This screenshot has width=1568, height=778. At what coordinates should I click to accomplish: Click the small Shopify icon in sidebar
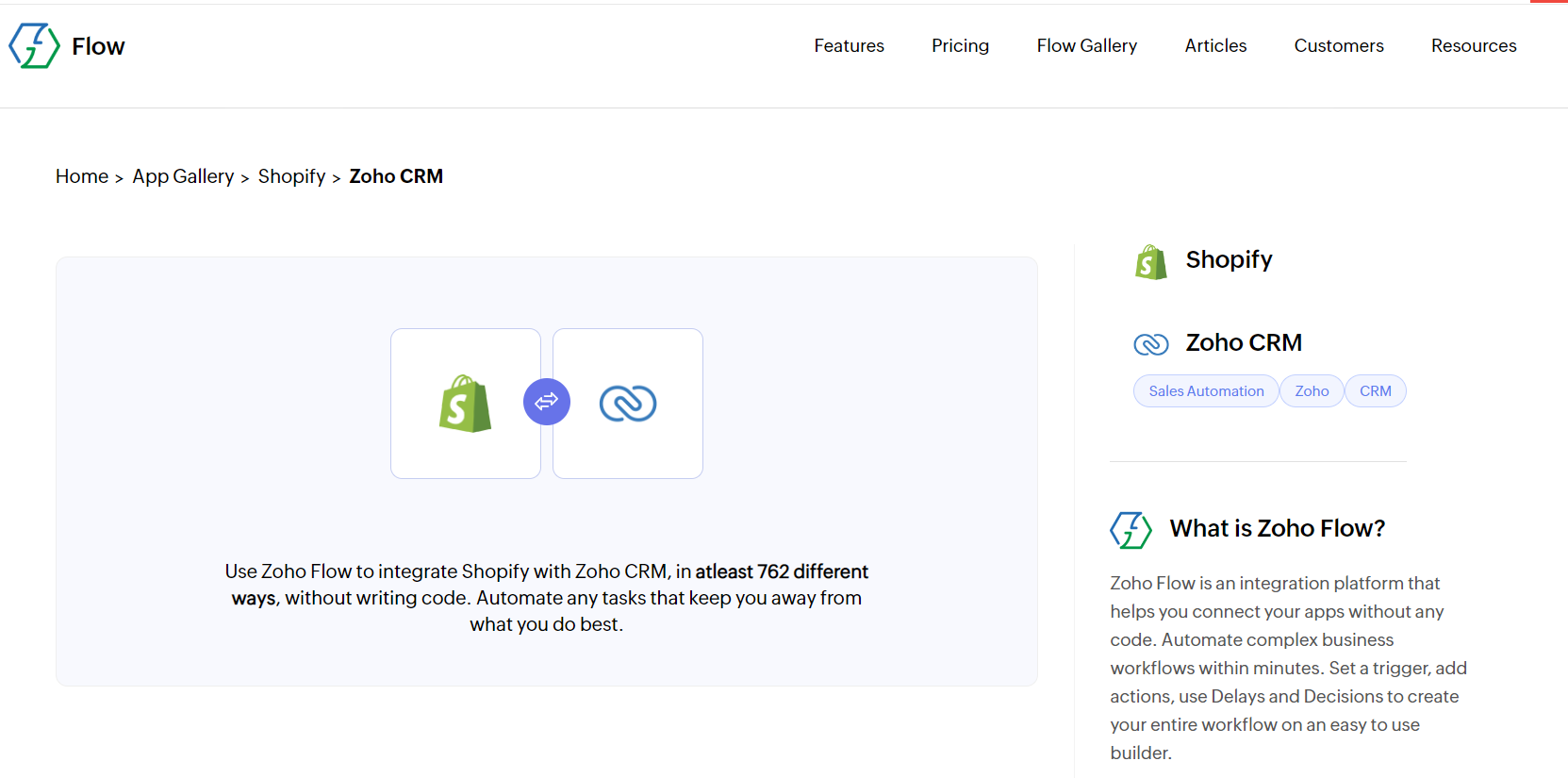coord(1151,262)
